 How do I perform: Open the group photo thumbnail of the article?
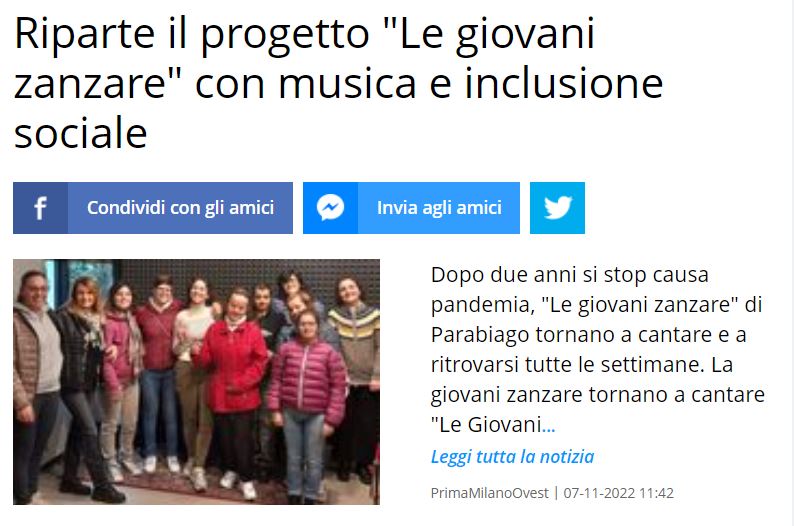[196, 382]
